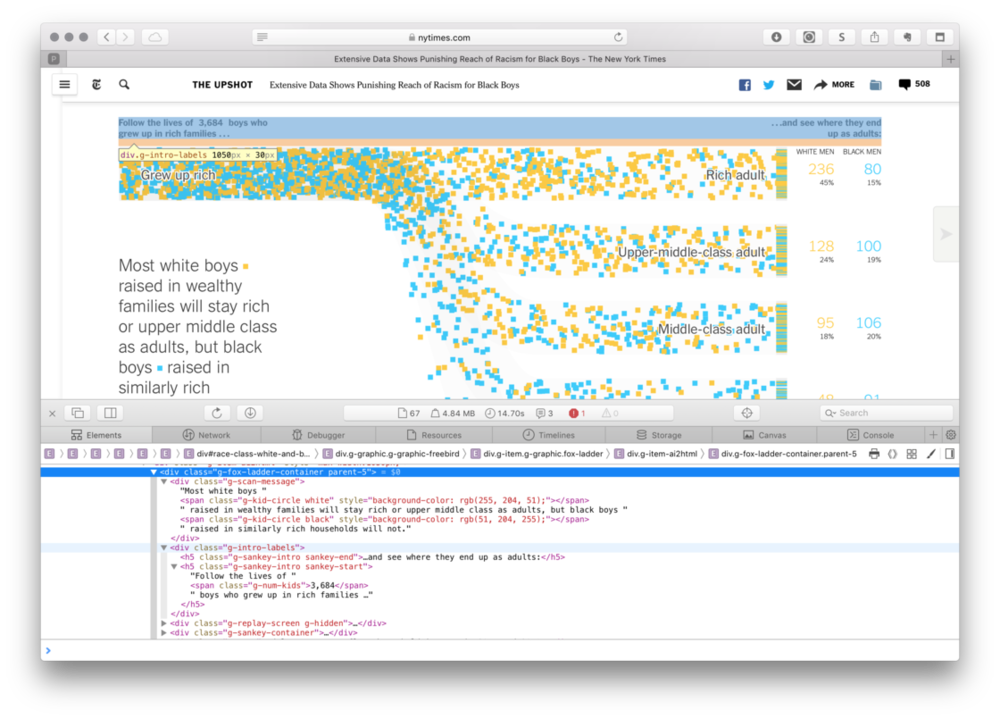The image size is (1000, 719).
Task: Reload the page from the inspector toolbar
Action: (x=217, y=413)
